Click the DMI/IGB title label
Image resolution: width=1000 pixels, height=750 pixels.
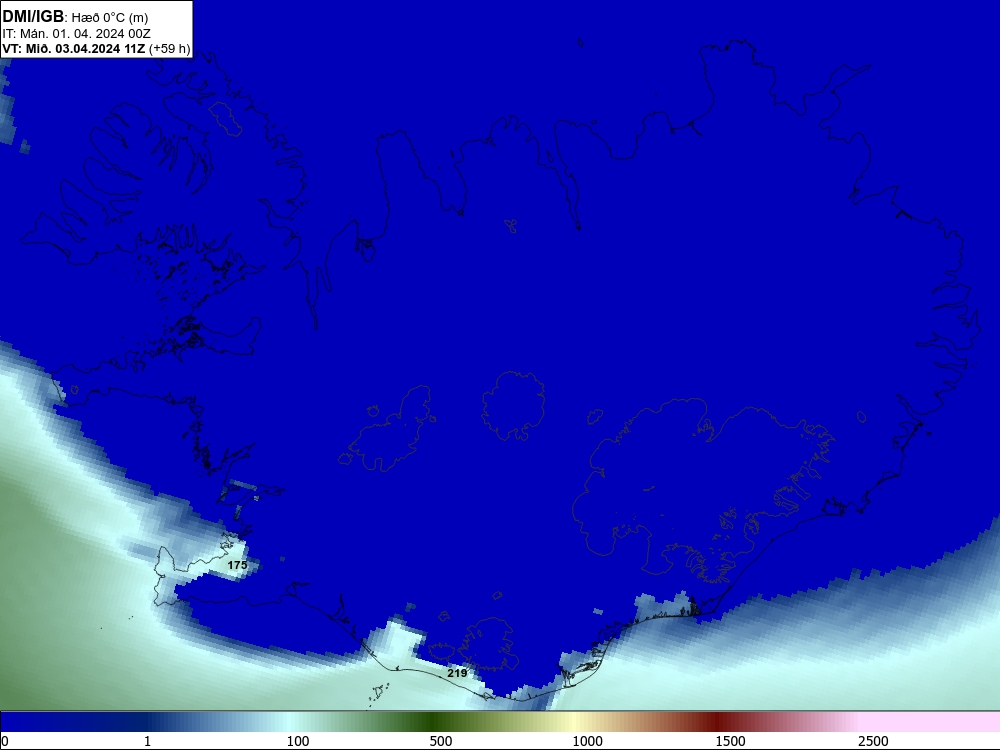click(33, 17)
